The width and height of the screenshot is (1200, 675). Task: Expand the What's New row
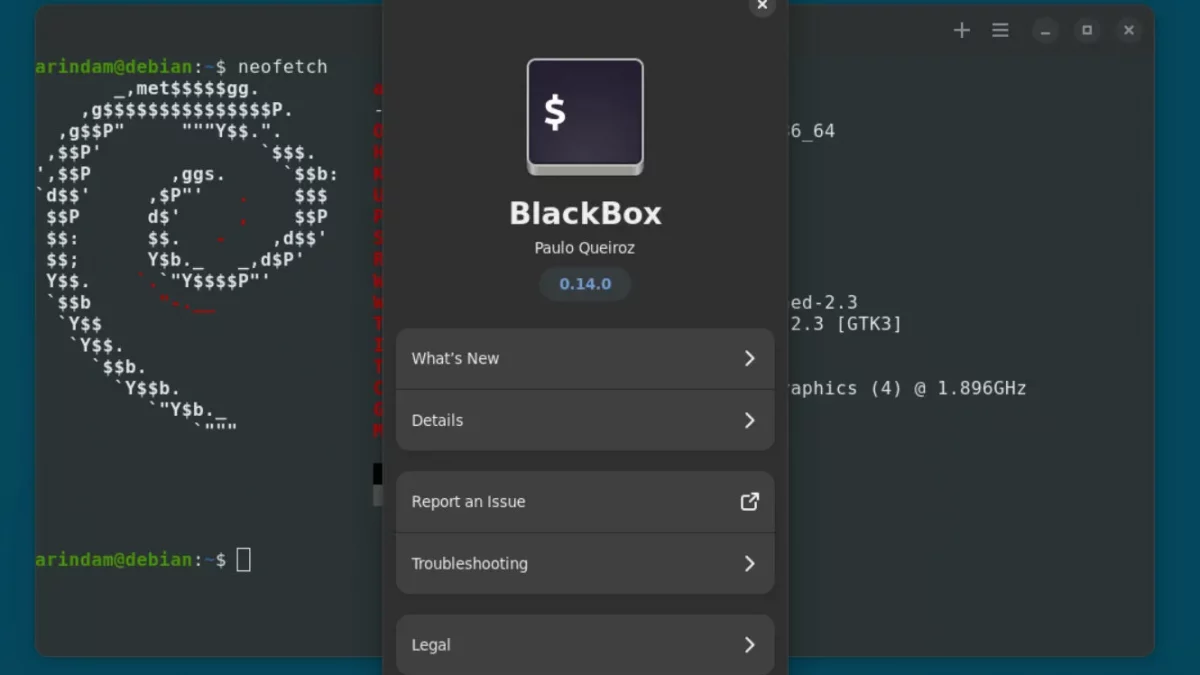coord(585,359)
